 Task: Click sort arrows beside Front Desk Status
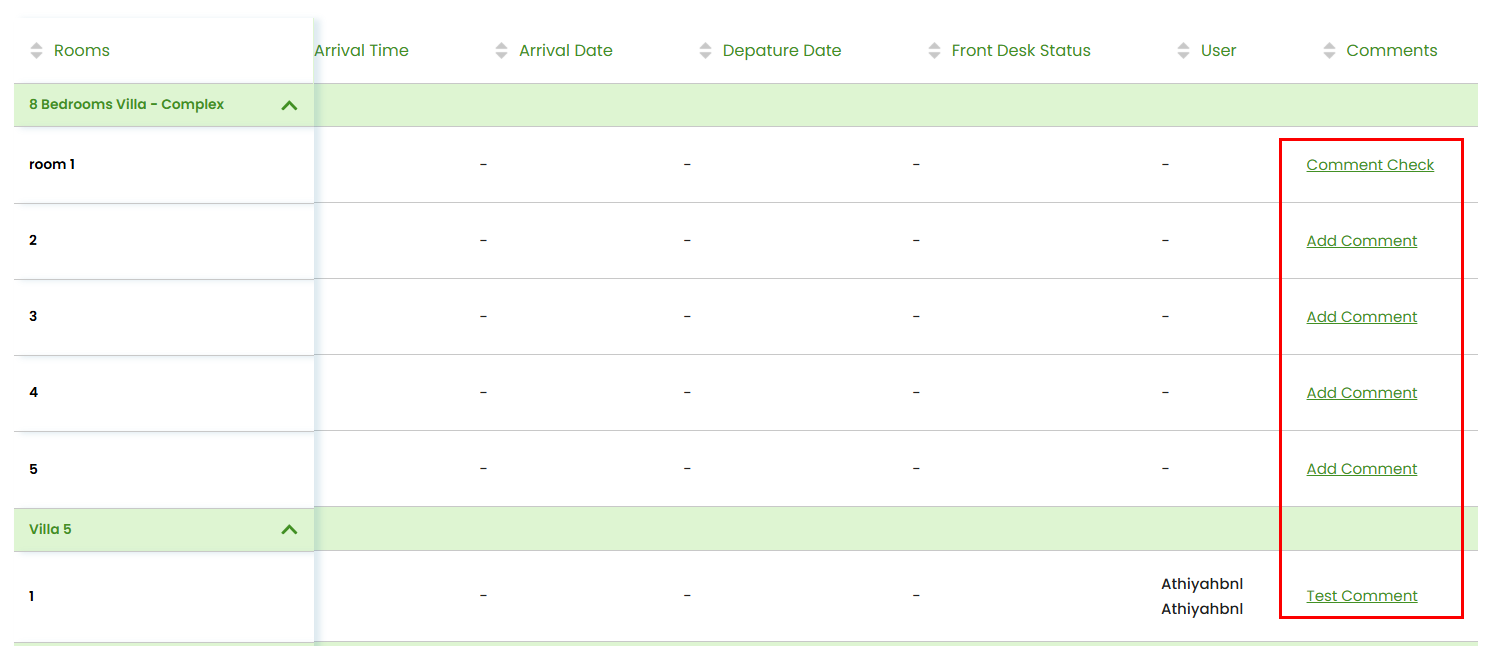[935, 50]
